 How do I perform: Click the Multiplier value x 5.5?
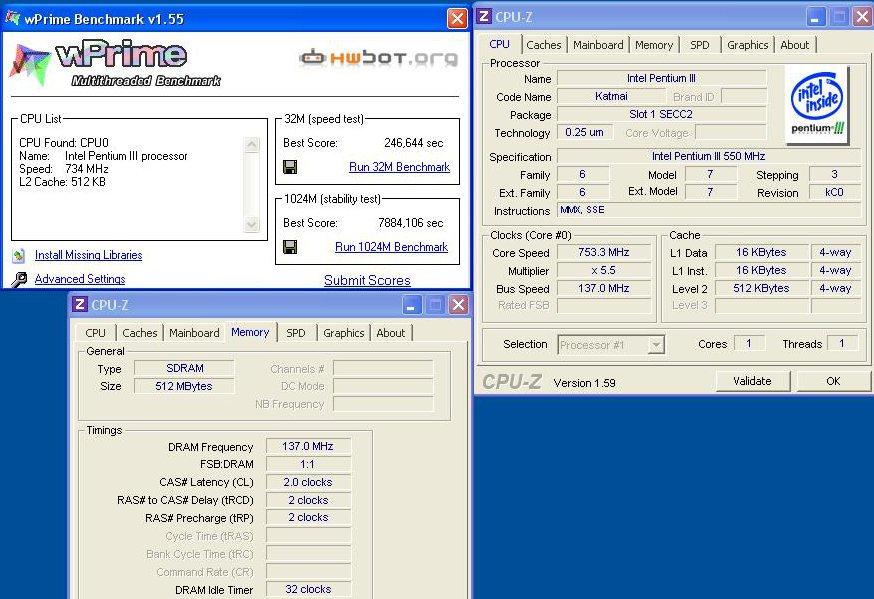(x=604, y=270)
